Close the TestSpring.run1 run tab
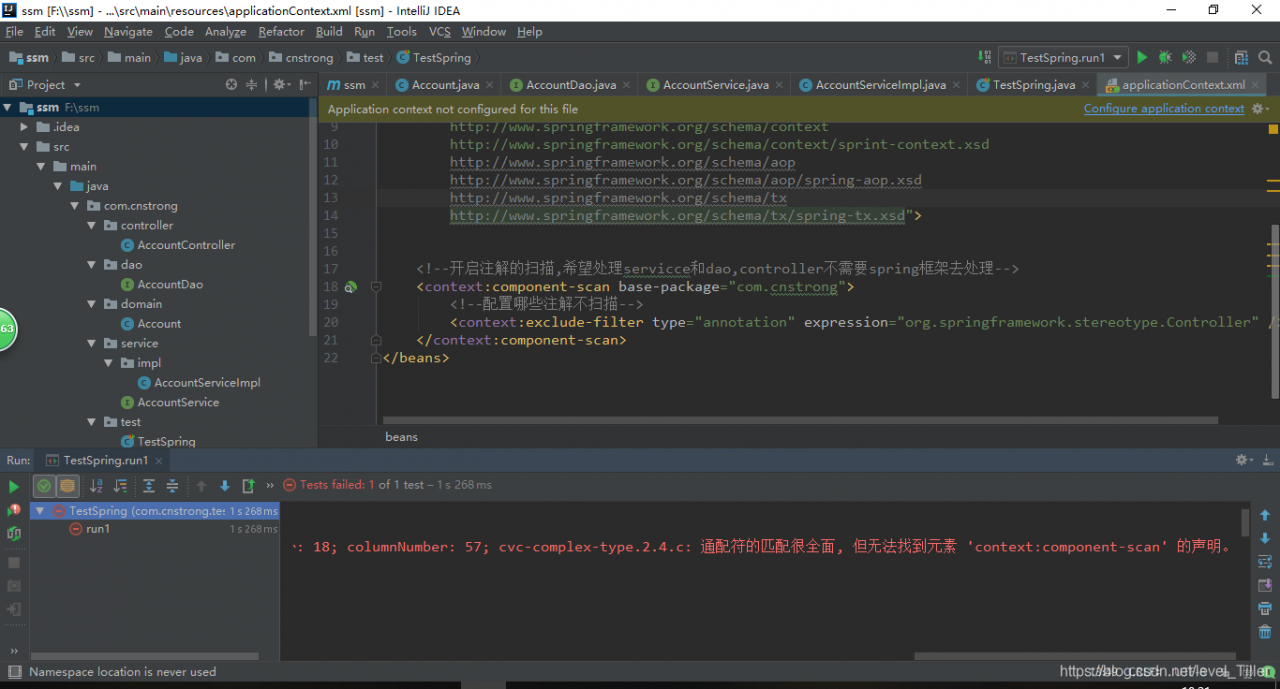Image resolution: width=1280 pixels, height=689 pixels. pyautogui.click(x=158, y=460)
